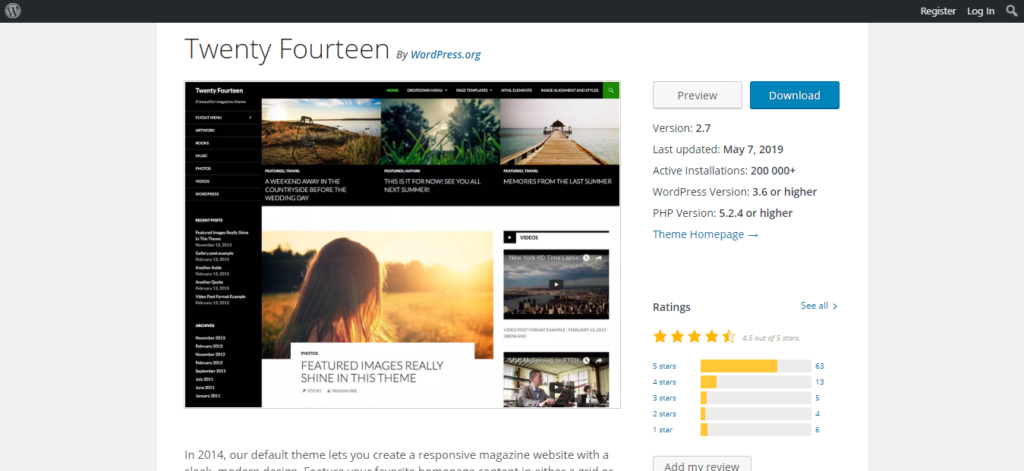Click the 4 stars rating bar

(x=756, y=382)
